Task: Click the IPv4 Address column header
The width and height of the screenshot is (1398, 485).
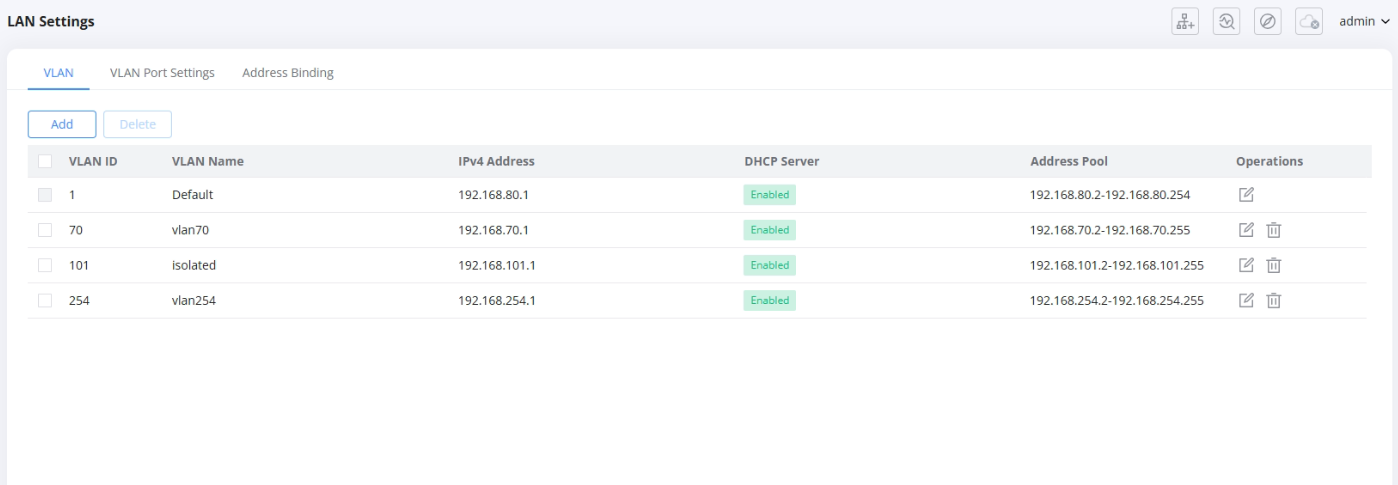Action: [x=496, y=161]
